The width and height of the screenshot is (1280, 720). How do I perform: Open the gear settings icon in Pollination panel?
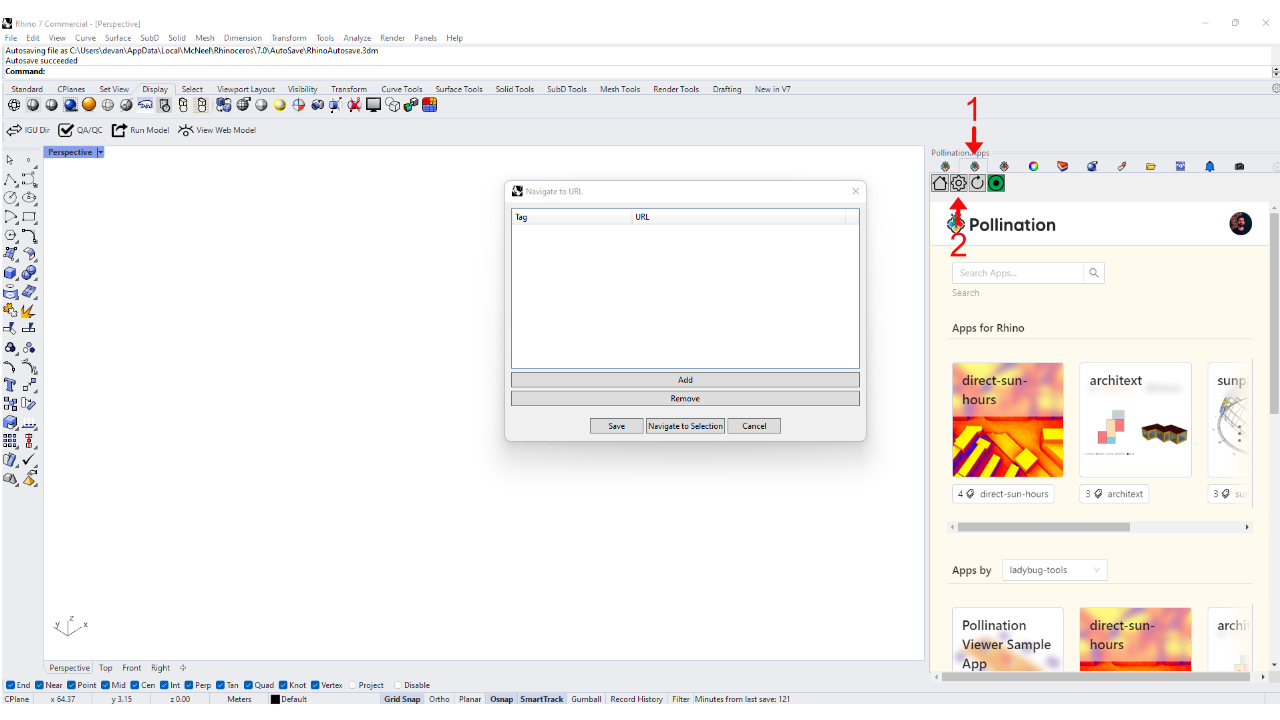pos(958,183)
